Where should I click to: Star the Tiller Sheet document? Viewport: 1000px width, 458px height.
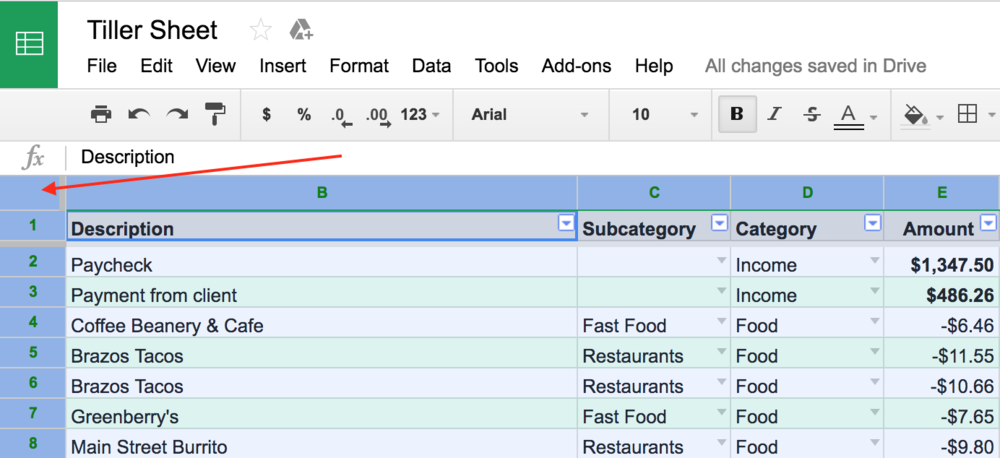261,30
